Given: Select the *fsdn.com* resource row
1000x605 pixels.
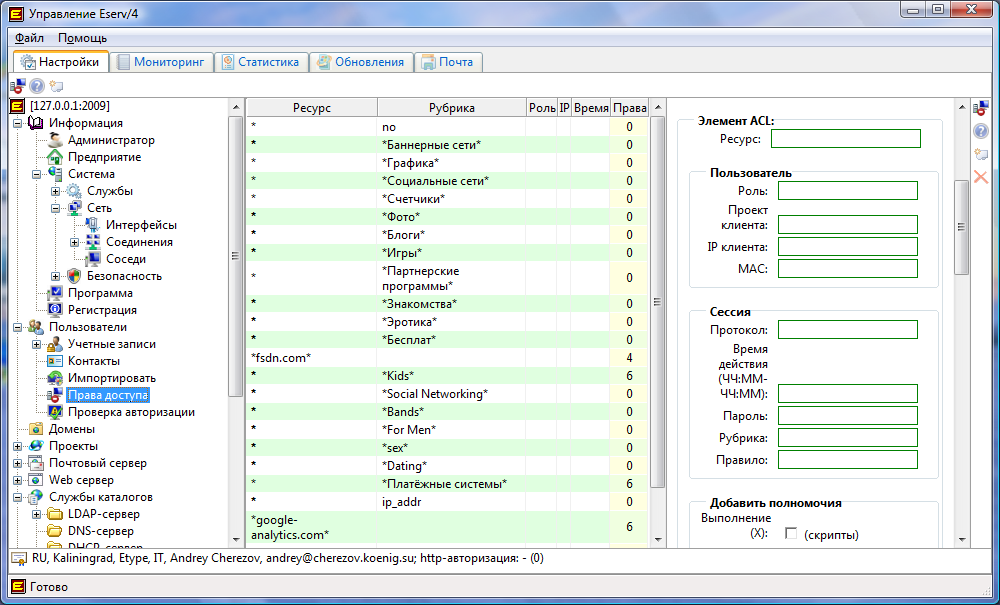Looking at the screenshot, I should coord(447,358).
